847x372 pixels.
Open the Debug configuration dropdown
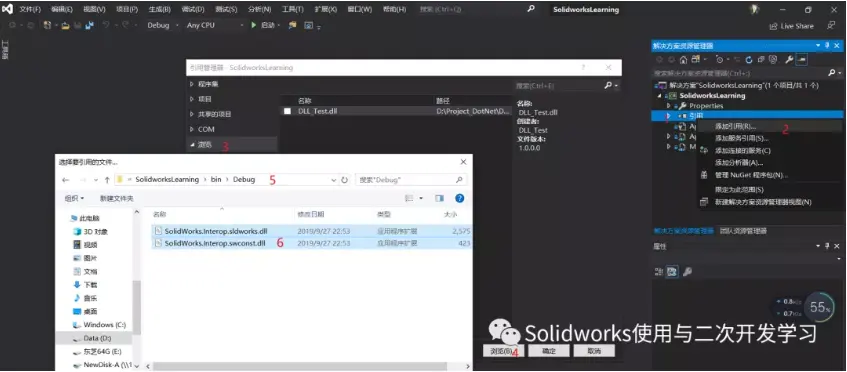click(x=163, y=25)
